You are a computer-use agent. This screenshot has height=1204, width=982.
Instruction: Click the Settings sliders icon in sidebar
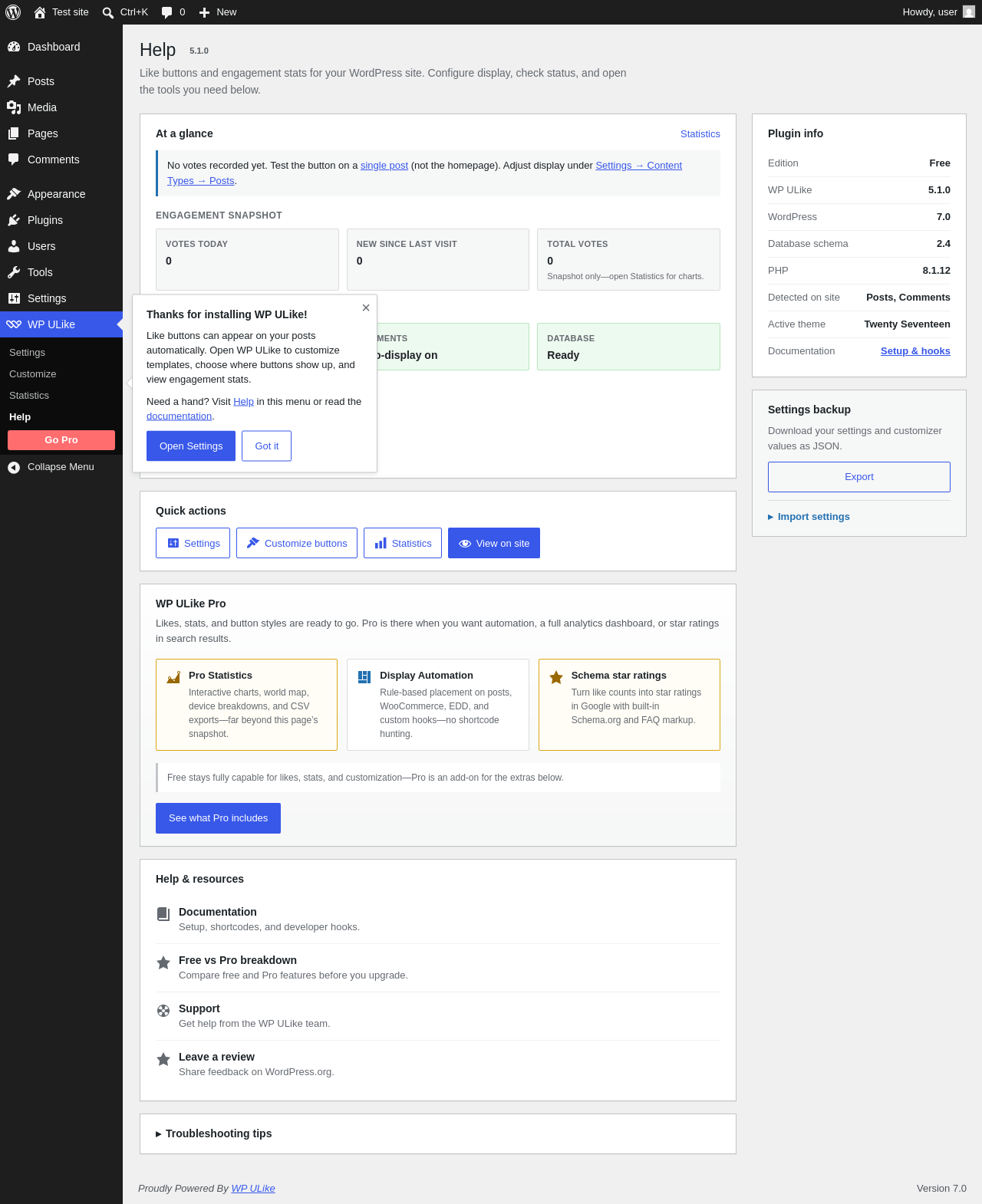pyautogui.click(x=14, y=298)
